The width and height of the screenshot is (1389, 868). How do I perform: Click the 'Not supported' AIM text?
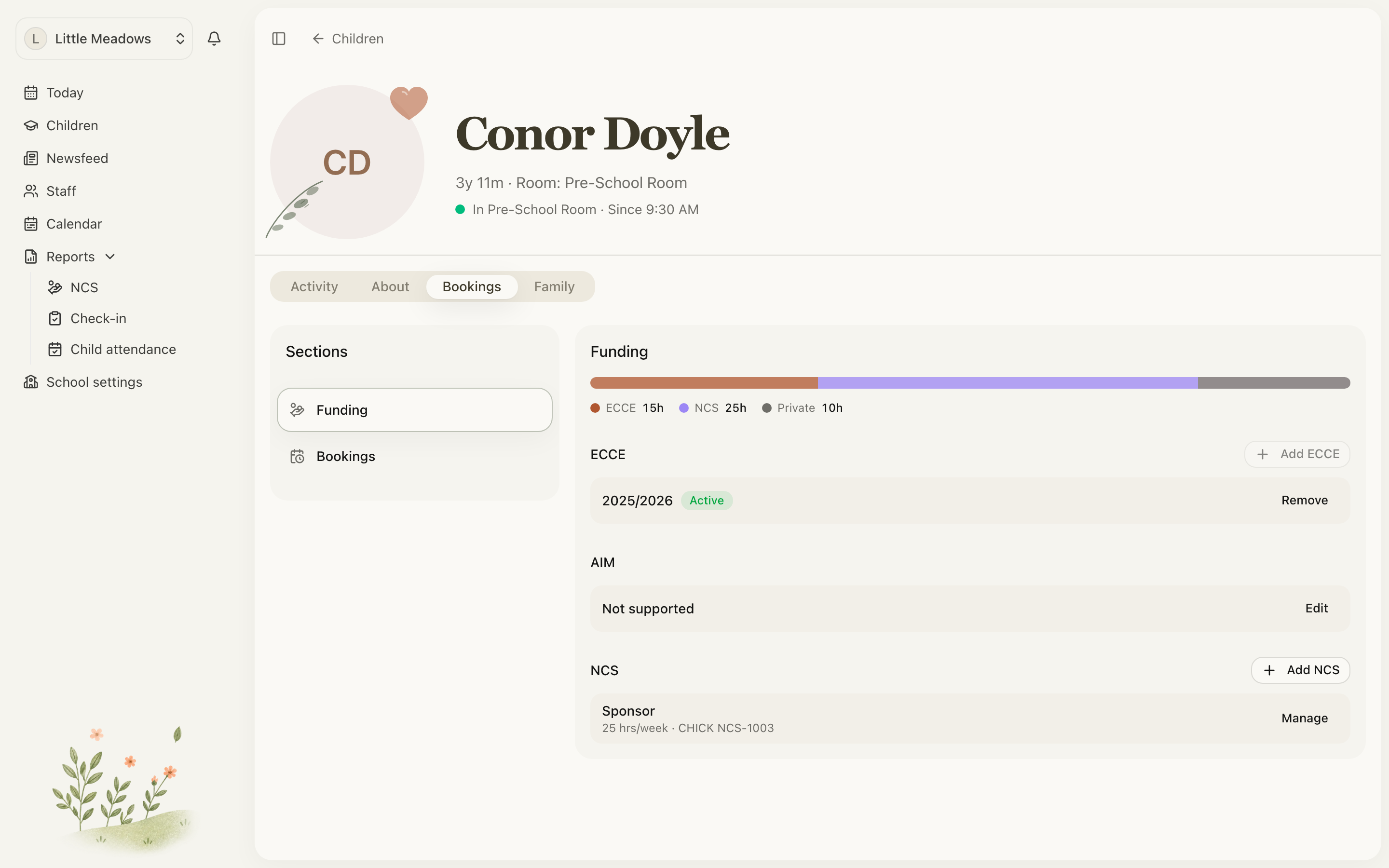click(x=648, y=609)
